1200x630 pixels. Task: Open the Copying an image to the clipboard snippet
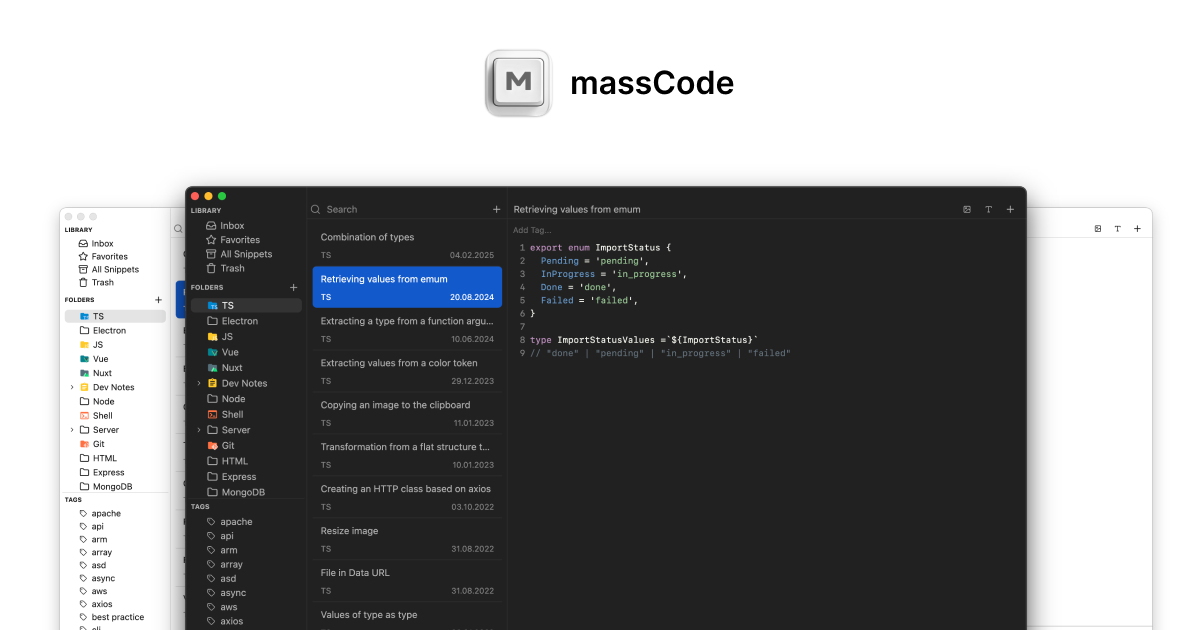[407, 413]
